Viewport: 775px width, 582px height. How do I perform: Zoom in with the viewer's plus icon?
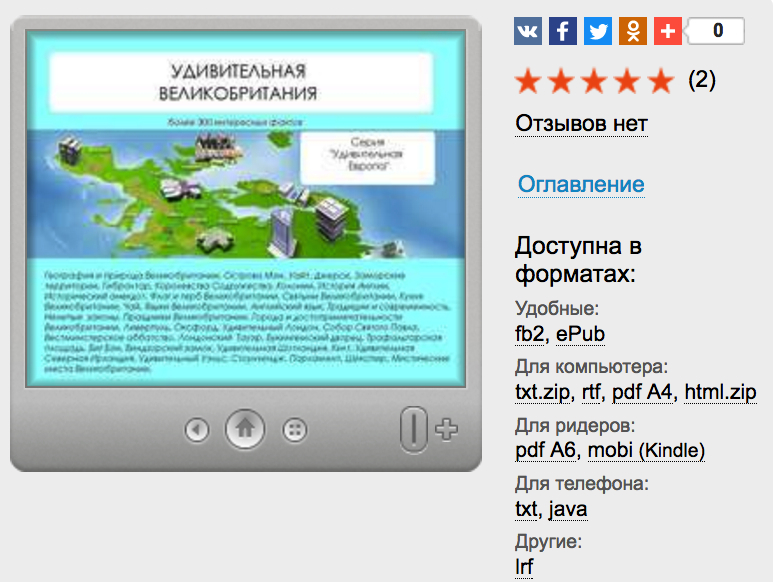pos(446,429)
